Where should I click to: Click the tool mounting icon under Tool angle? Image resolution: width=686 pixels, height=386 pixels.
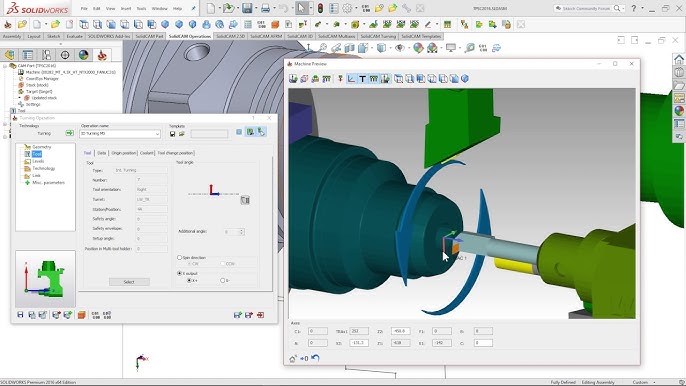point(245,200)
